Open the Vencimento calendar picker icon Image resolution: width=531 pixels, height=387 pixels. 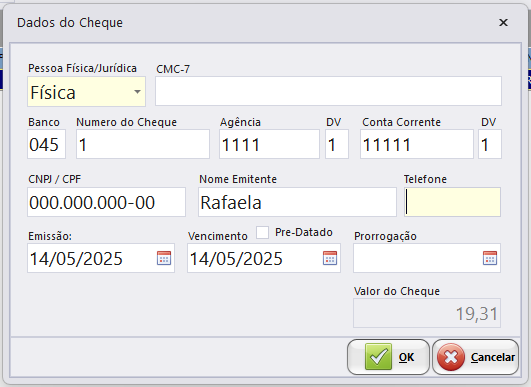(x=330, y=258)
